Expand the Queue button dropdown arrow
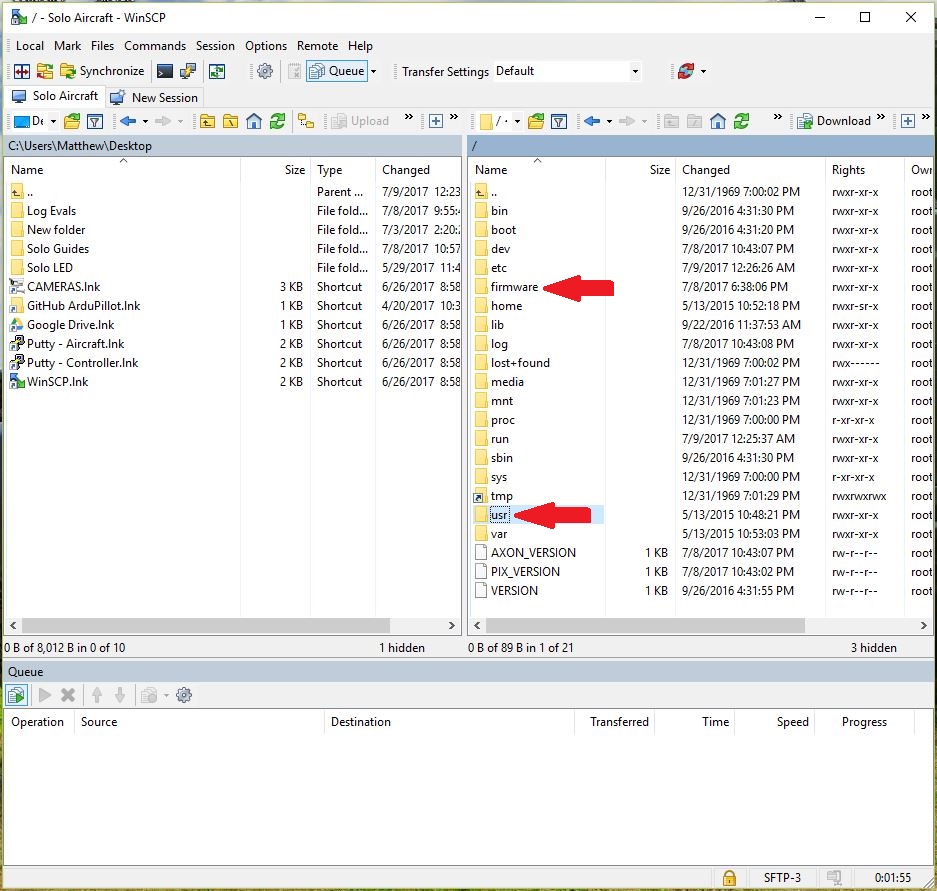Image resolution: width=937 pixels, height=891 pixels. click(x=374, y=71)
